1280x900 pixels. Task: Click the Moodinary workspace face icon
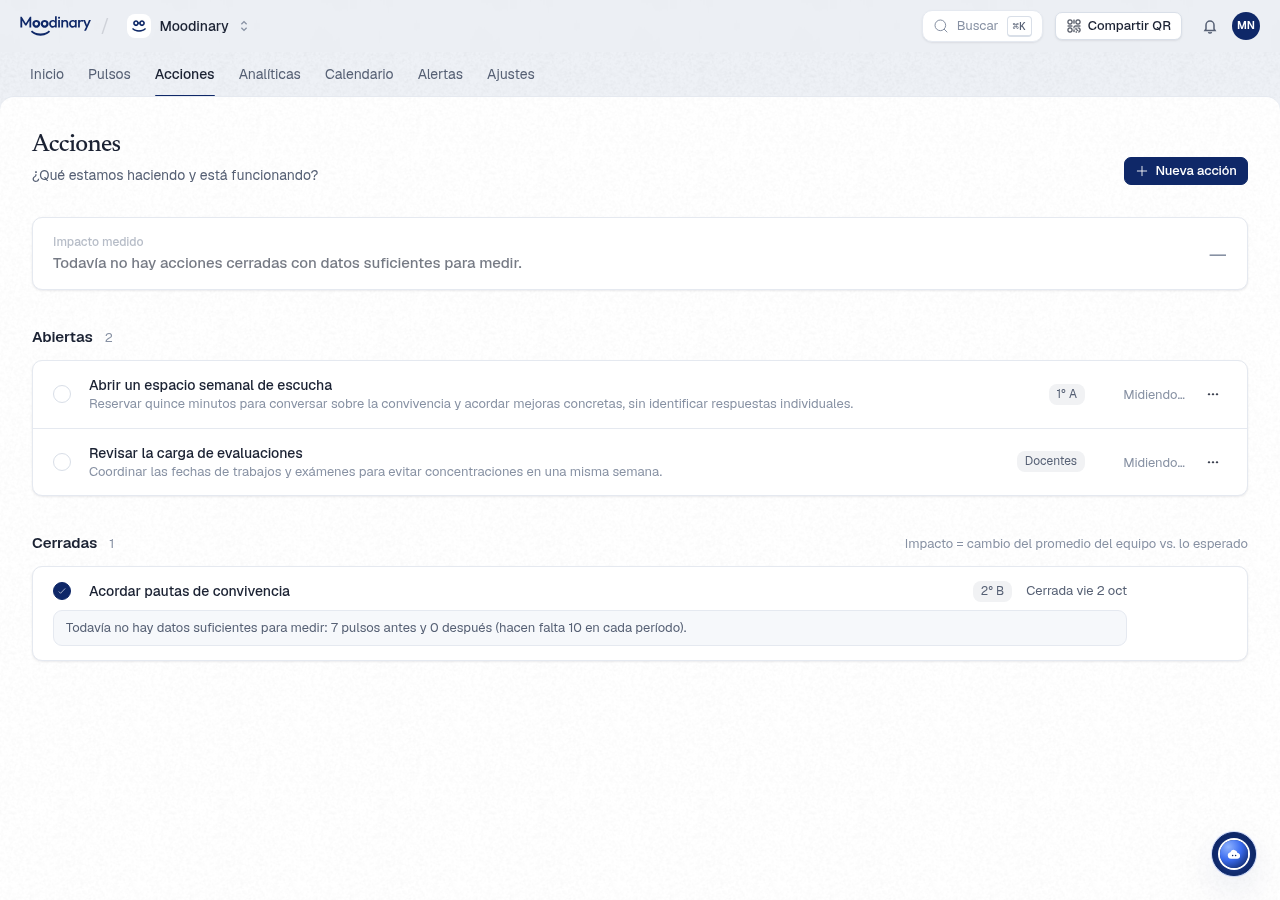[x=139, y=26]
